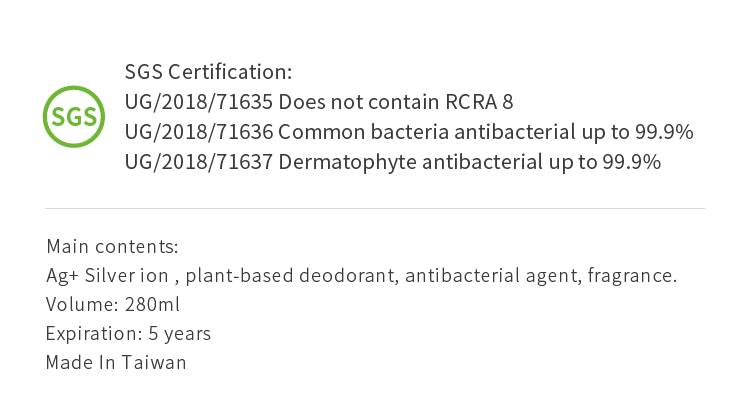Click the 'fragrance.' ingredient word

(x=633, y=276)
